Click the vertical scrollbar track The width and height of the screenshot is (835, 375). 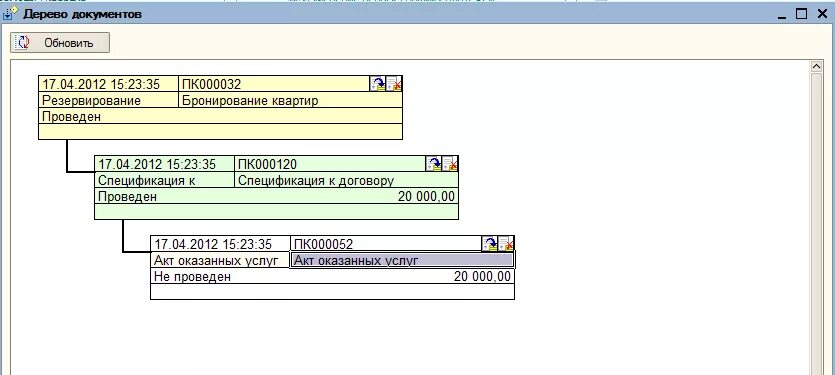pyautogui.click(x=816, y=224)
